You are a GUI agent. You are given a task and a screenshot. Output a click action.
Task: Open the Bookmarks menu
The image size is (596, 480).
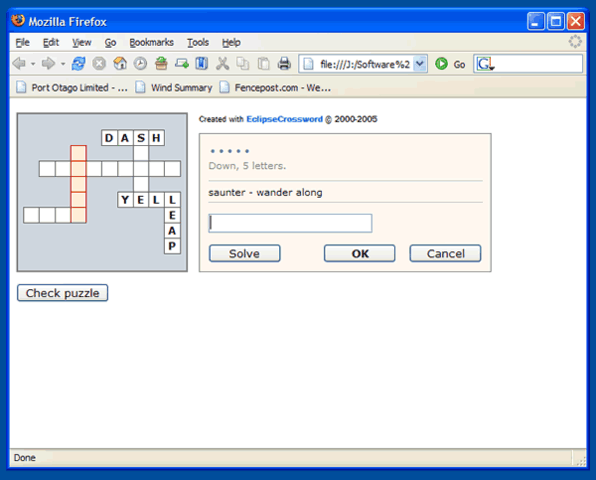tap(151, 42)
